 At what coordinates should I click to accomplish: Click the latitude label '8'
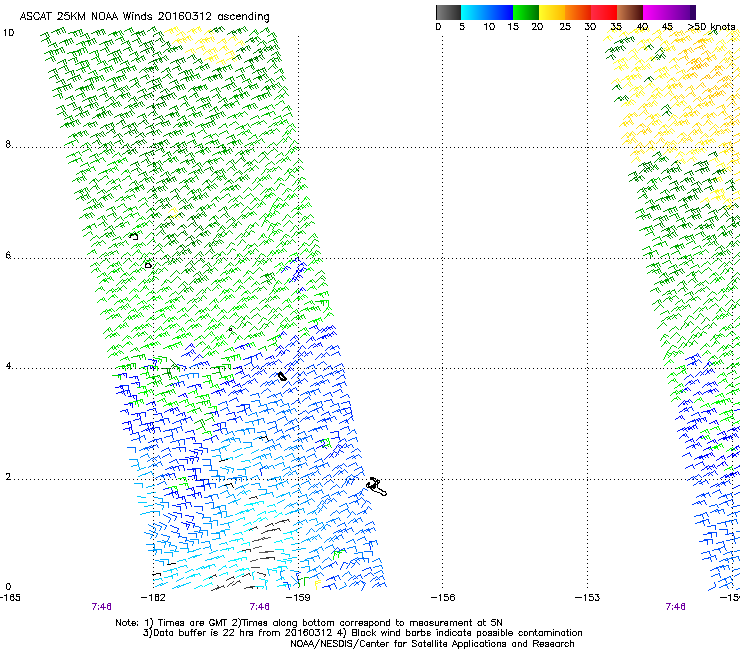pos(8,144)
